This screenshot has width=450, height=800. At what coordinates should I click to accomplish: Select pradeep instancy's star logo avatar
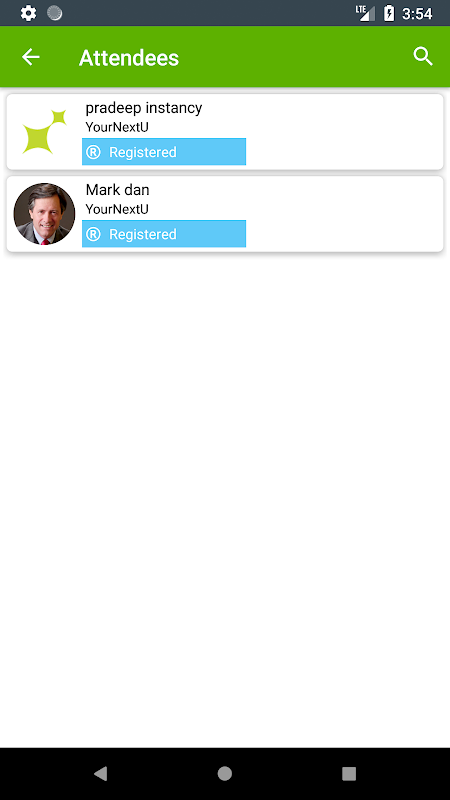44,132
